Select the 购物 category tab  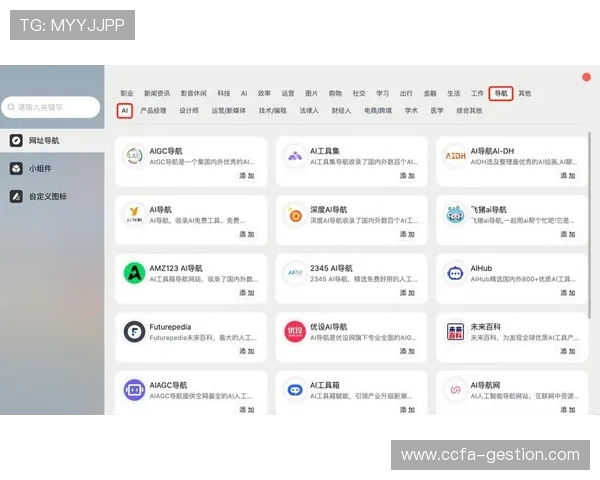(335, 93)
